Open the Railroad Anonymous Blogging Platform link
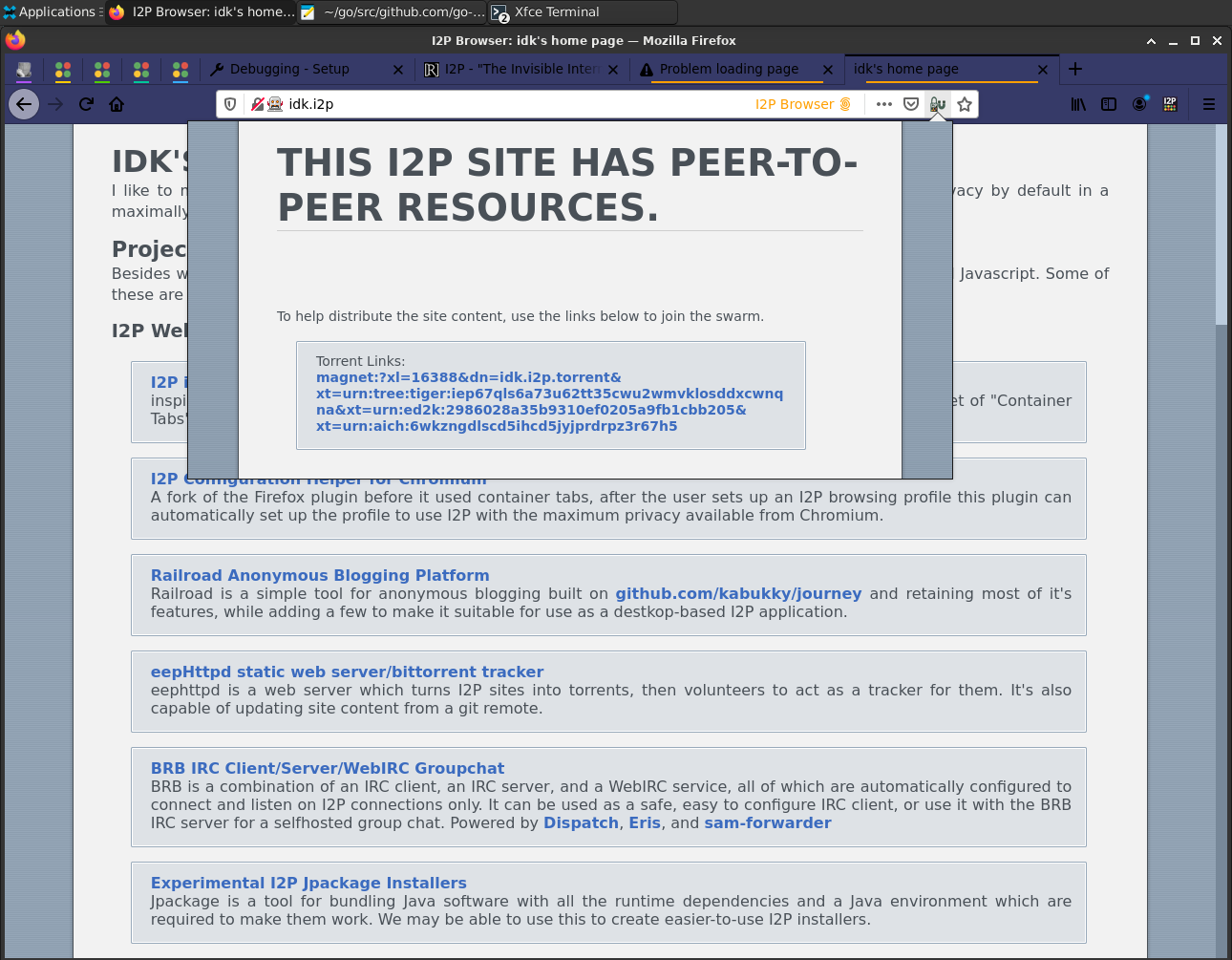The width and height of the screenshot is (1232, 960). (320, 575)
